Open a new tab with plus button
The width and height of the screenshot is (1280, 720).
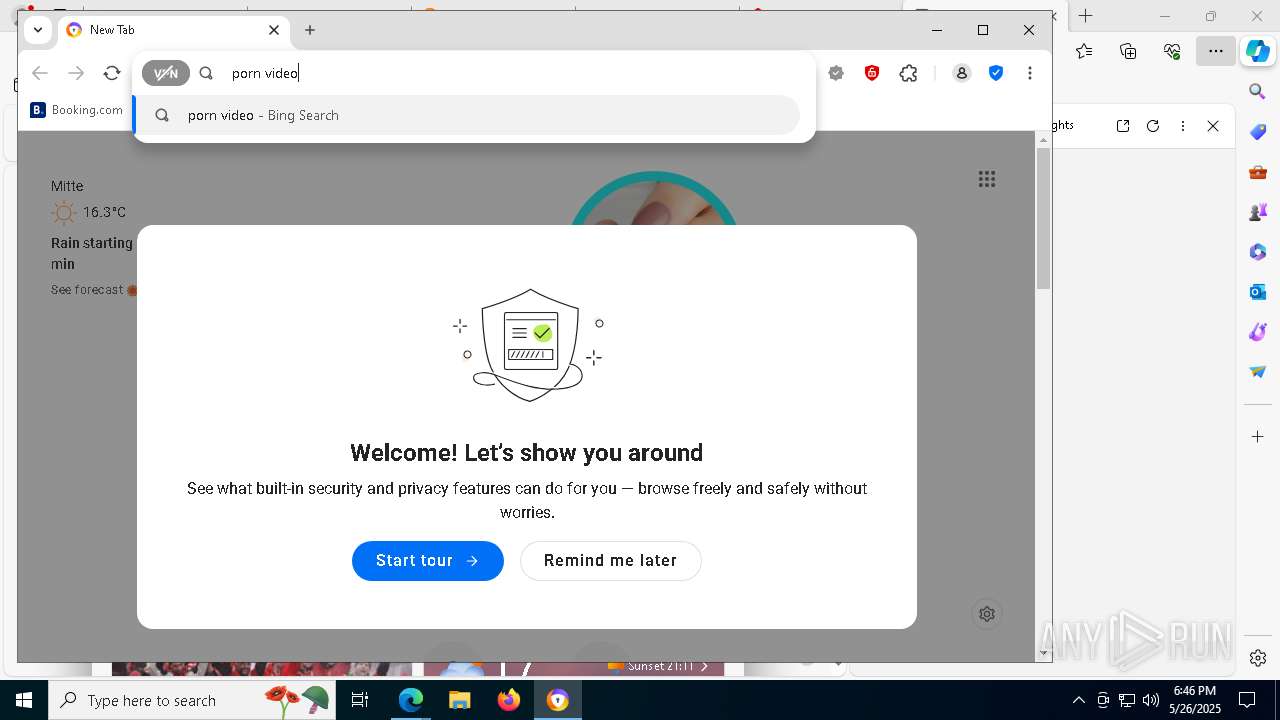310,30
